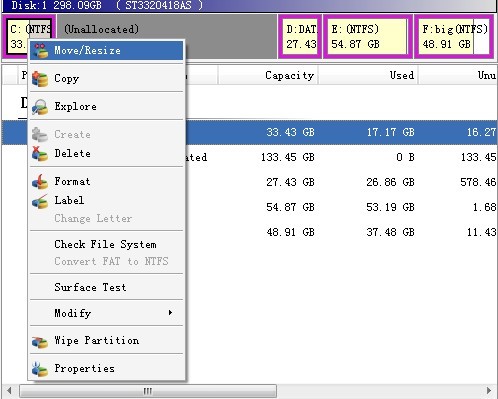Select the F:big(NTFS) partition block
The image size is (498, 399).
454,36
